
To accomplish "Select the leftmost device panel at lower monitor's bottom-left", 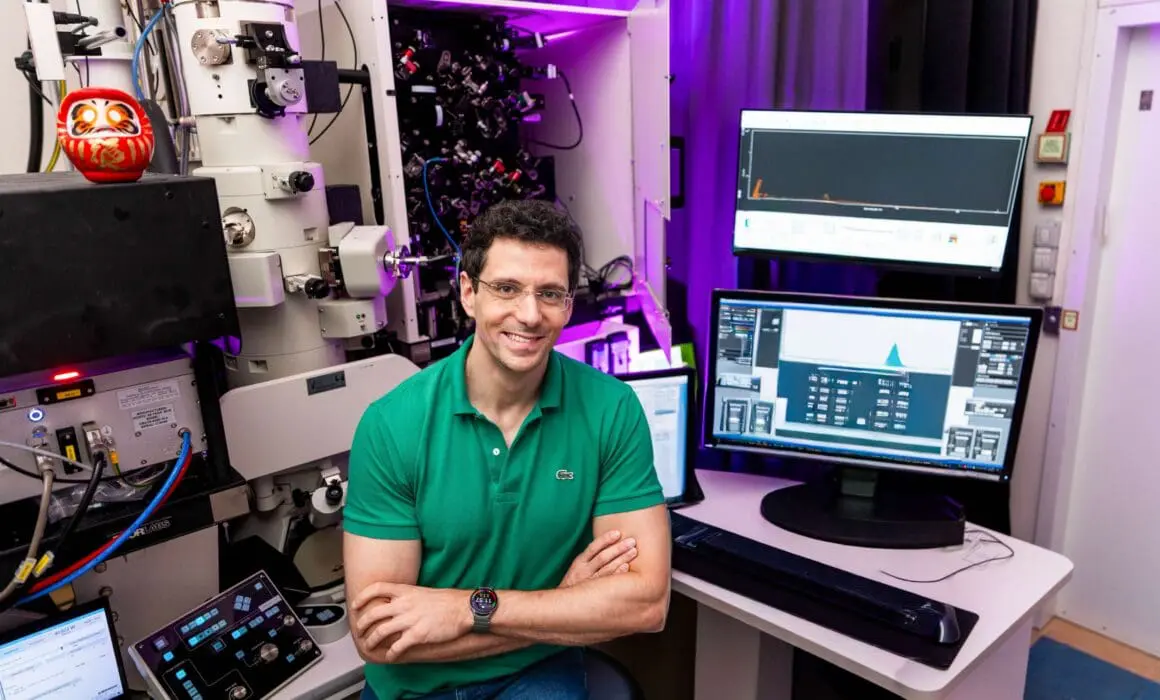I will [735, 415].
